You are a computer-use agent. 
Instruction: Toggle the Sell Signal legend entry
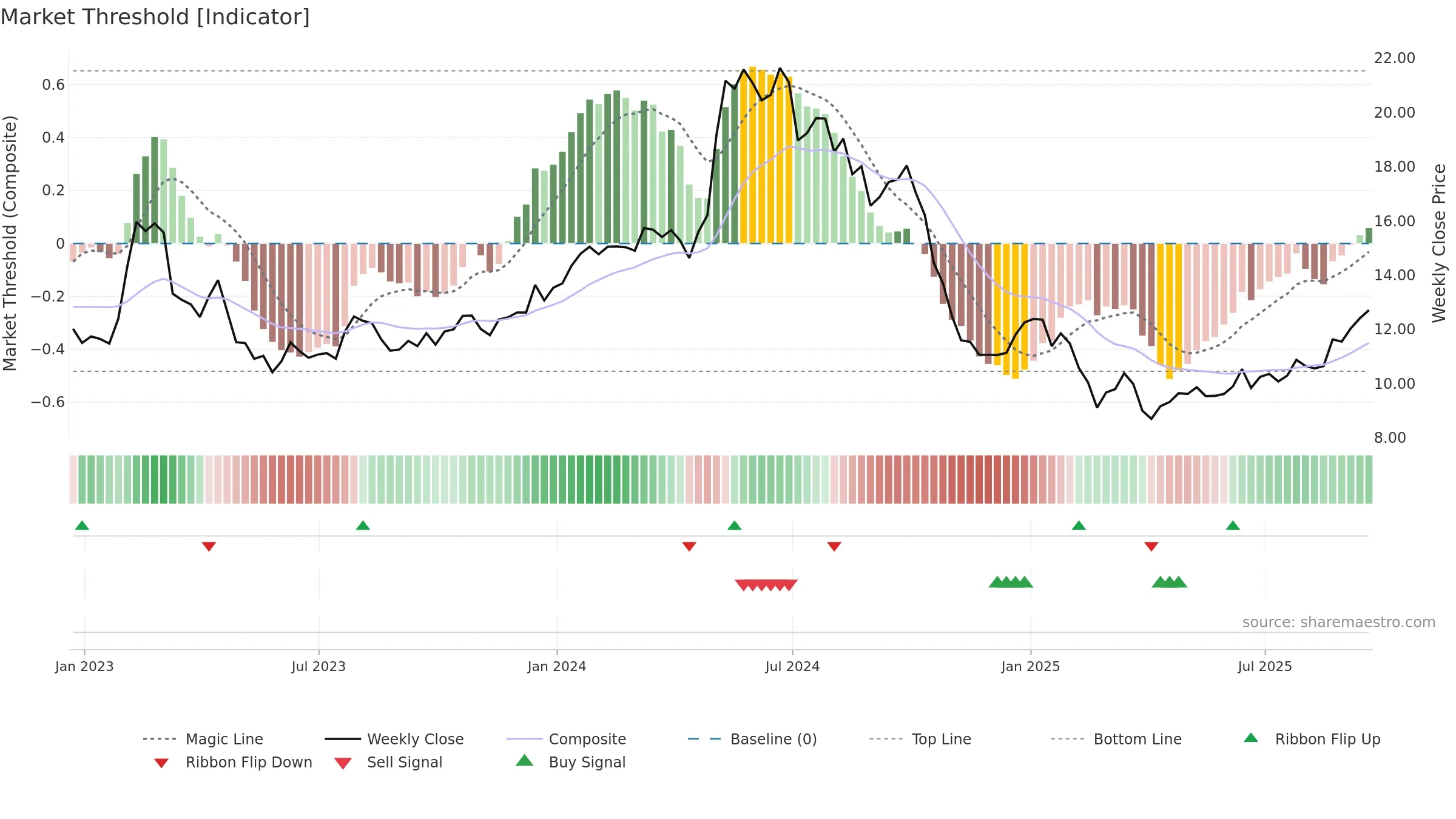coord(388,762)
